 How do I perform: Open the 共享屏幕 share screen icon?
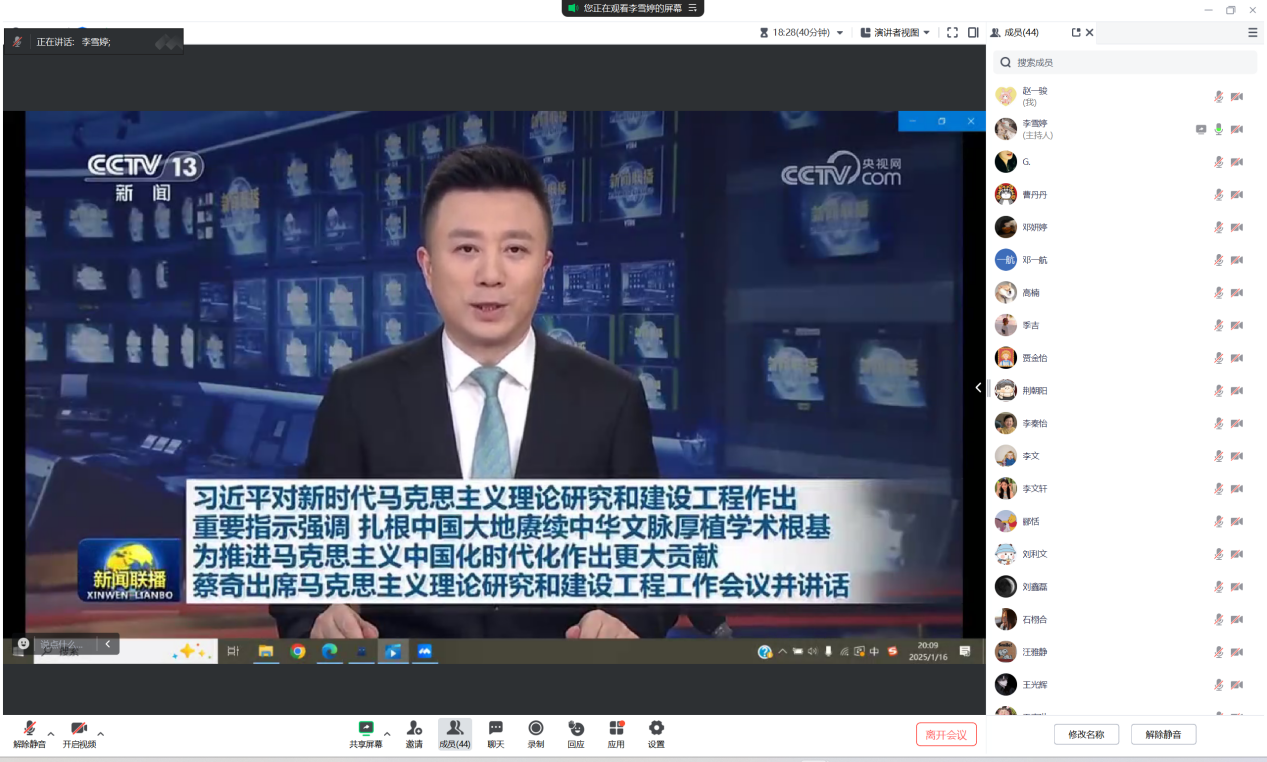coord(366,729)
